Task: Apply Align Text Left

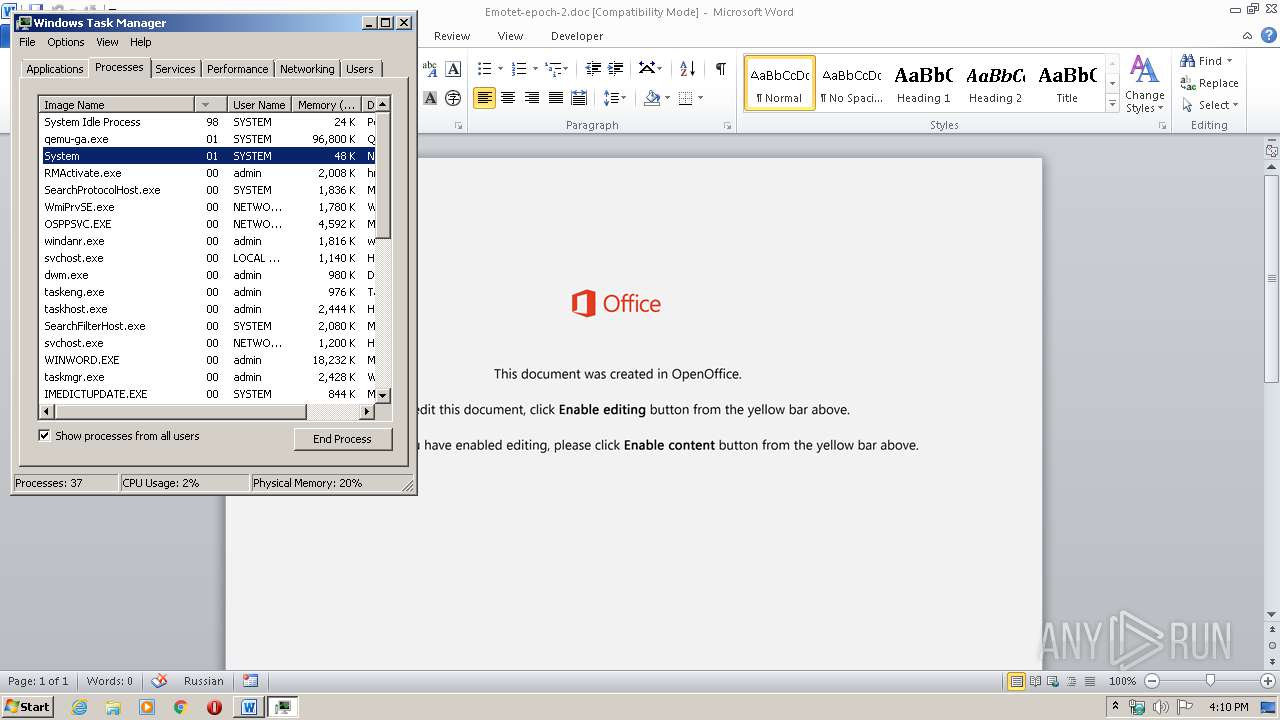Action: click(x=484, y=97)
